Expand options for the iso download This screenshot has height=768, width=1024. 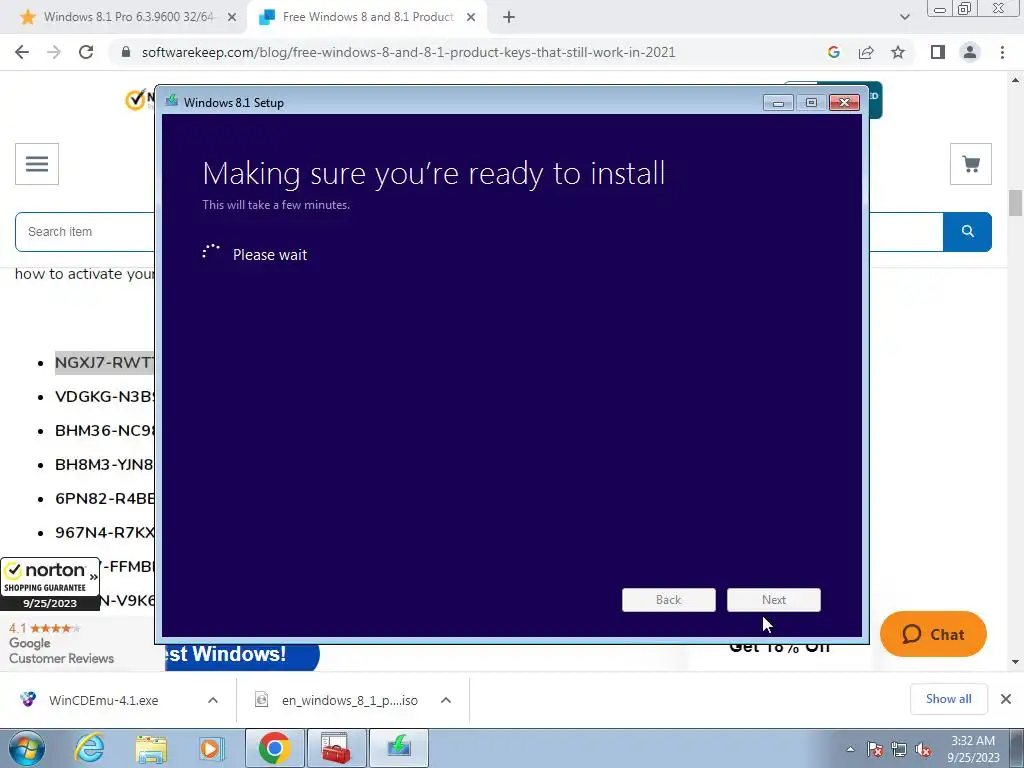[446, 700]
